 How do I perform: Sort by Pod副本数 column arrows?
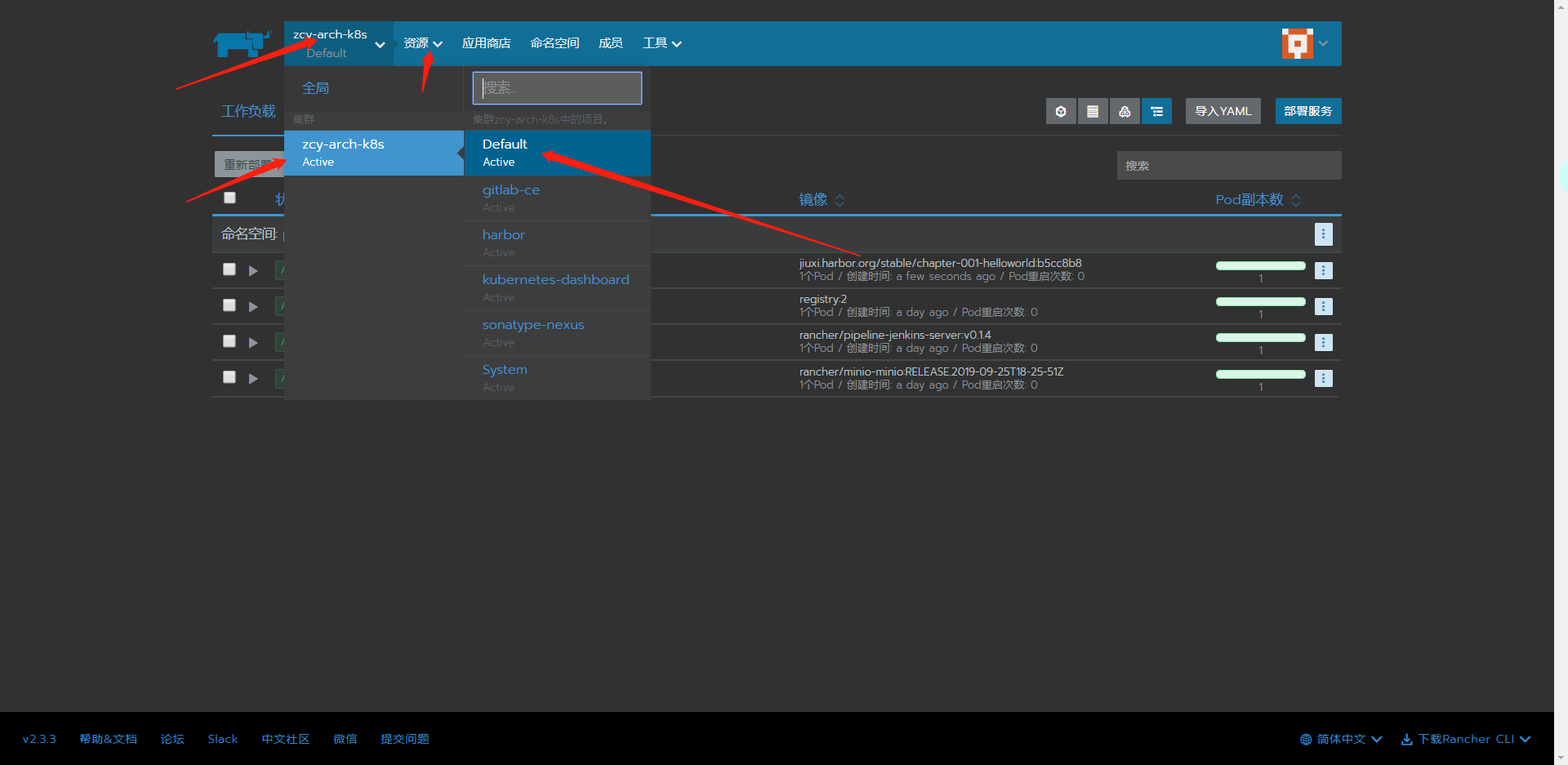[1296, 200]
